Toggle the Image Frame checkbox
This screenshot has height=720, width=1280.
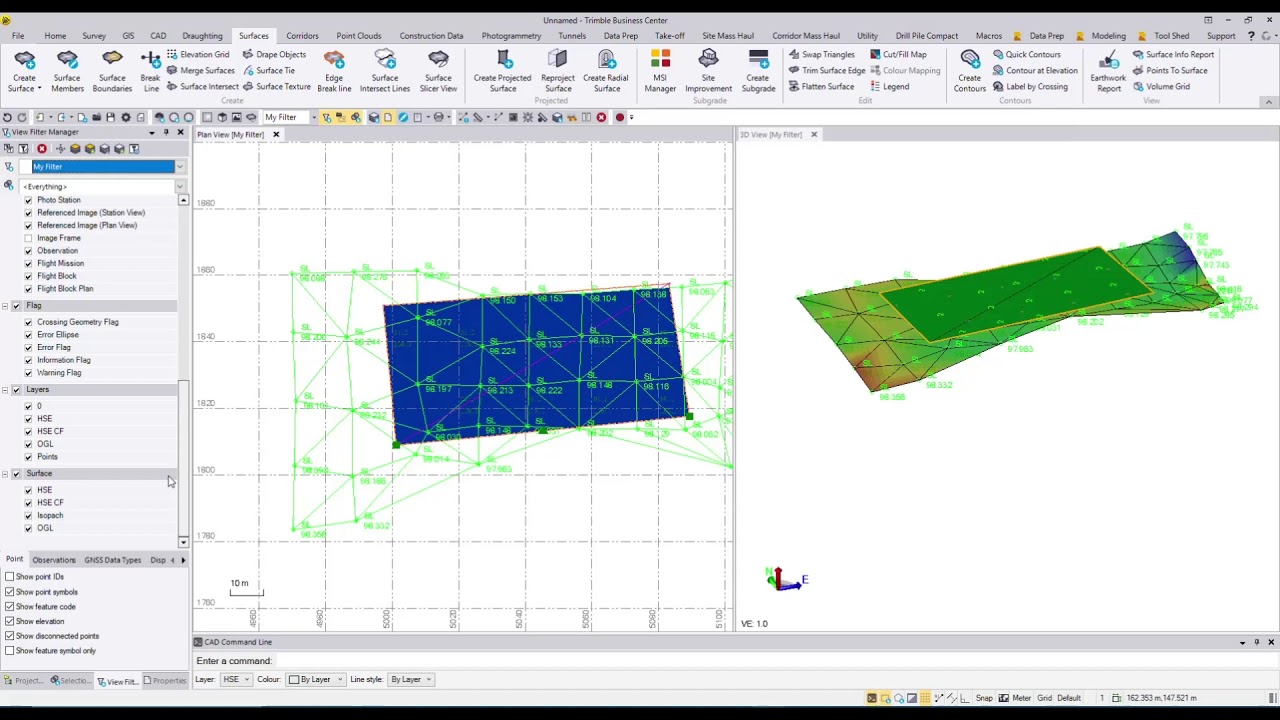28,238
